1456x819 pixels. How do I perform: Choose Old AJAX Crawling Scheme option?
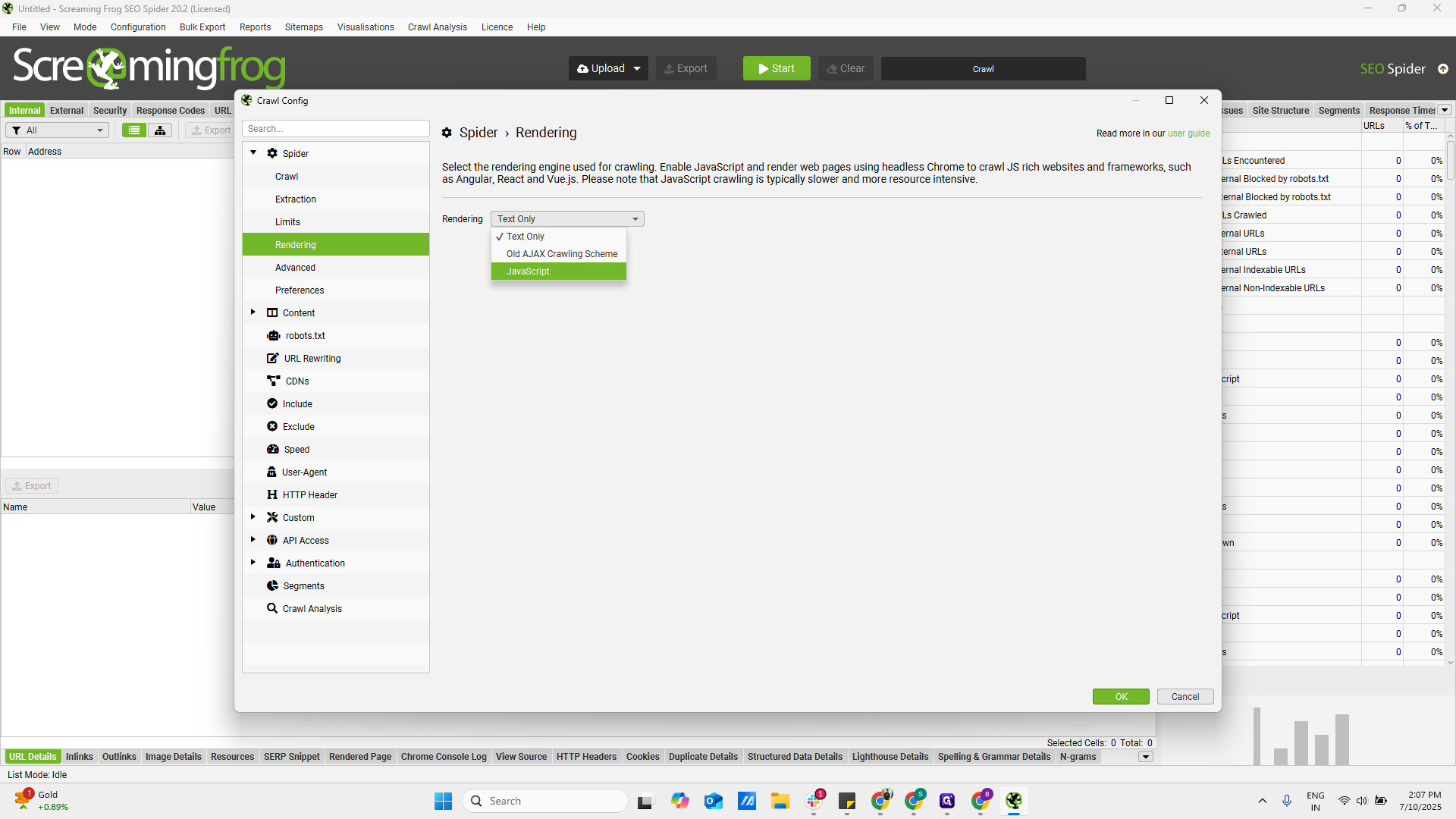(561, 254)
